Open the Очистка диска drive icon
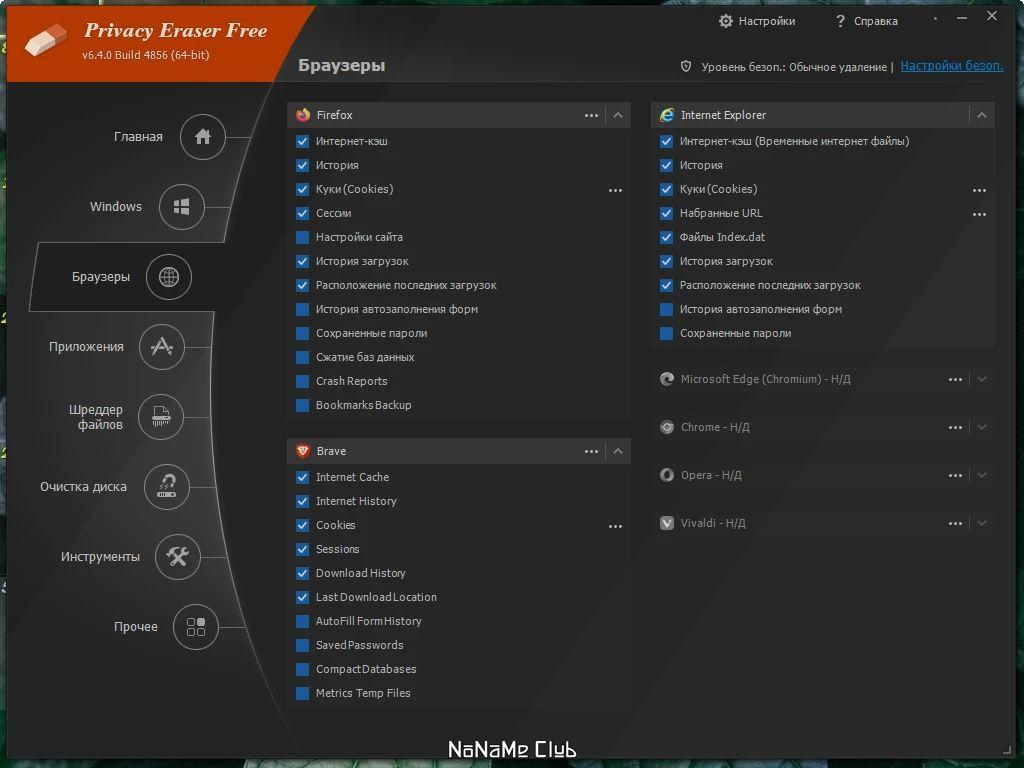Viewport: 1024px width, 768px height. coord(167,487)
